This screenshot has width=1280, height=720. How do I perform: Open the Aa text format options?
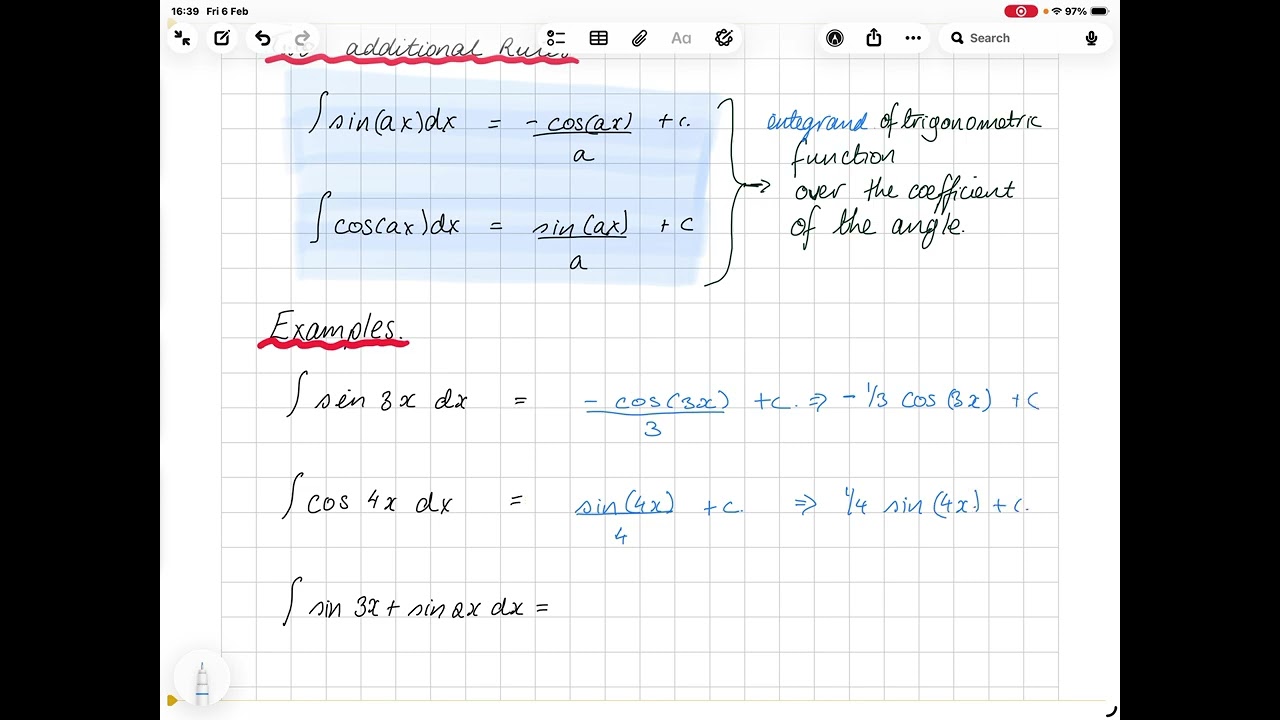pos(681,38)
